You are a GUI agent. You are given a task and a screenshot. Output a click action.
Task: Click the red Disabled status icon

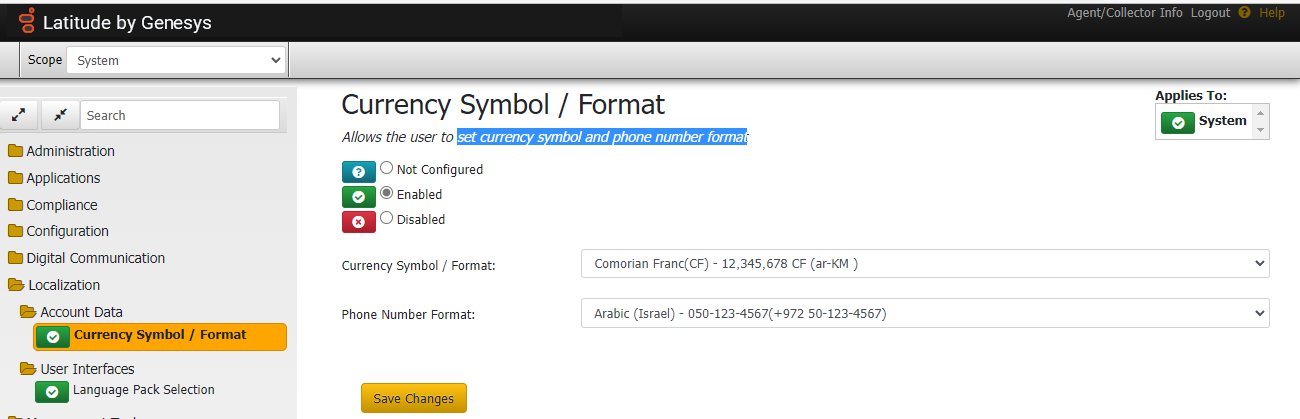pyautogui.click(x=358, y=221)
